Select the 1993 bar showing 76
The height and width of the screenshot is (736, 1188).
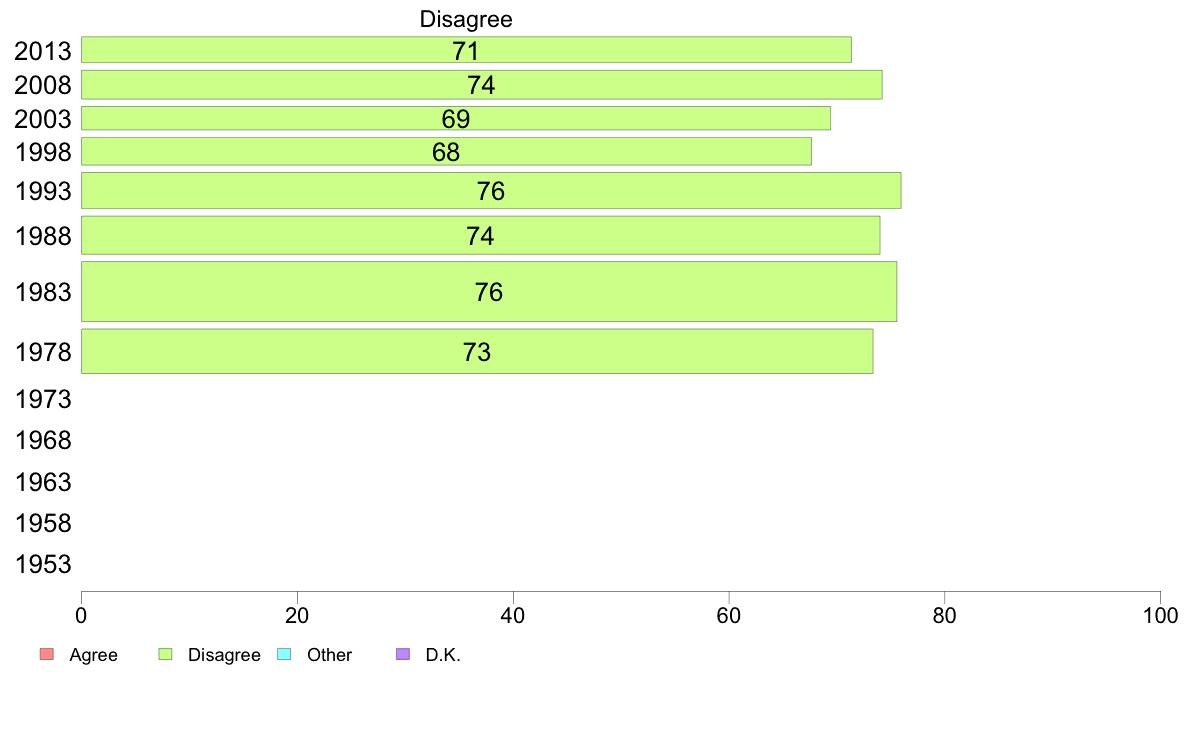tap(491, 190)
